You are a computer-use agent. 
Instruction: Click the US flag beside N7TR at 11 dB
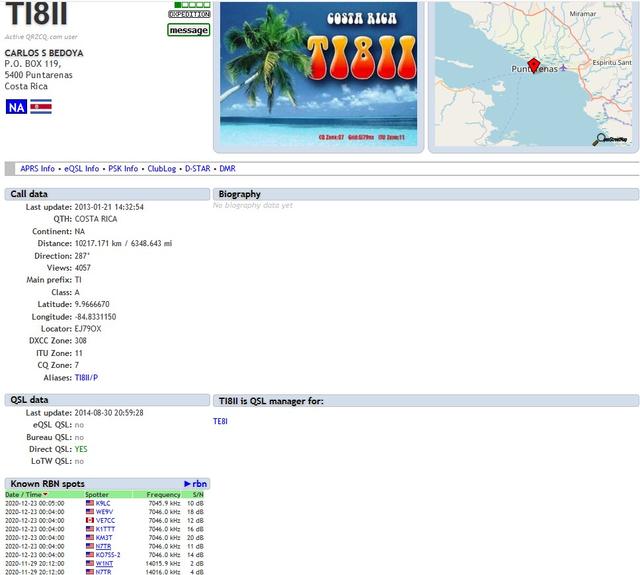90,546
